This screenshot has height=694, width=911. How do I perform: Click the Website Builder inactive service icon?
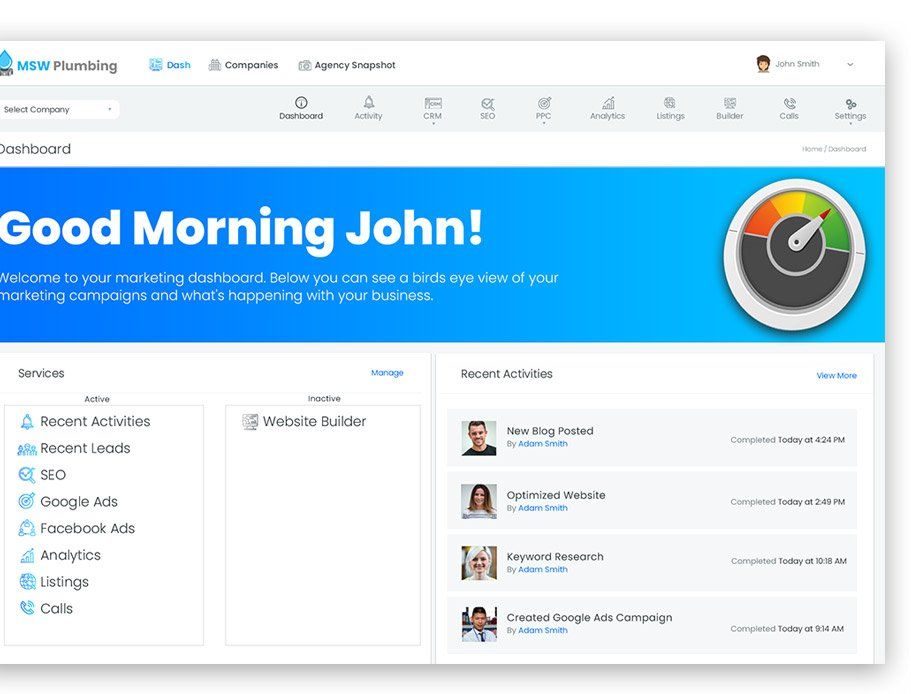pos(250,422)
